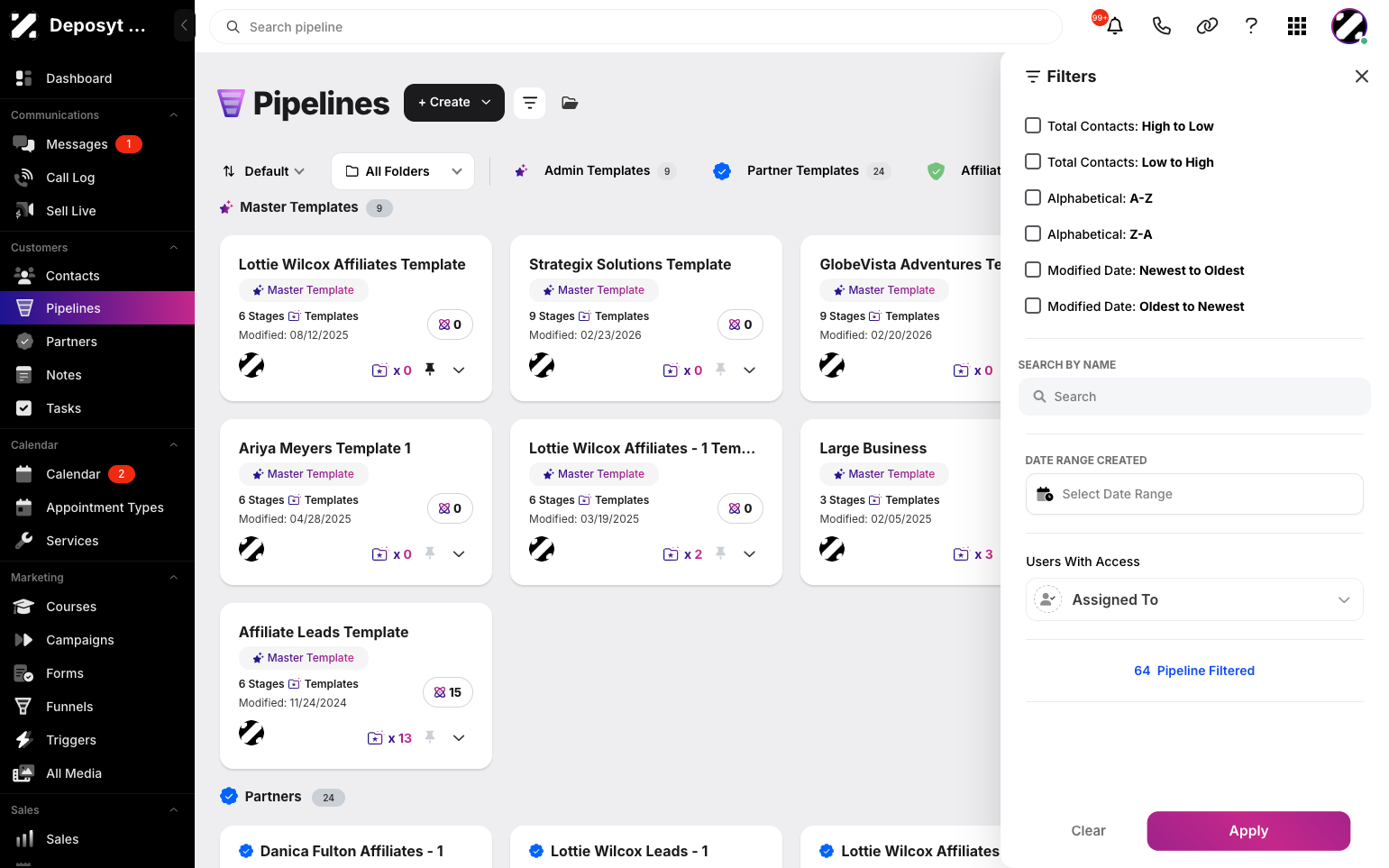
Task: Collapse the Communications sidebar section
Action: [x=174, y=115]
